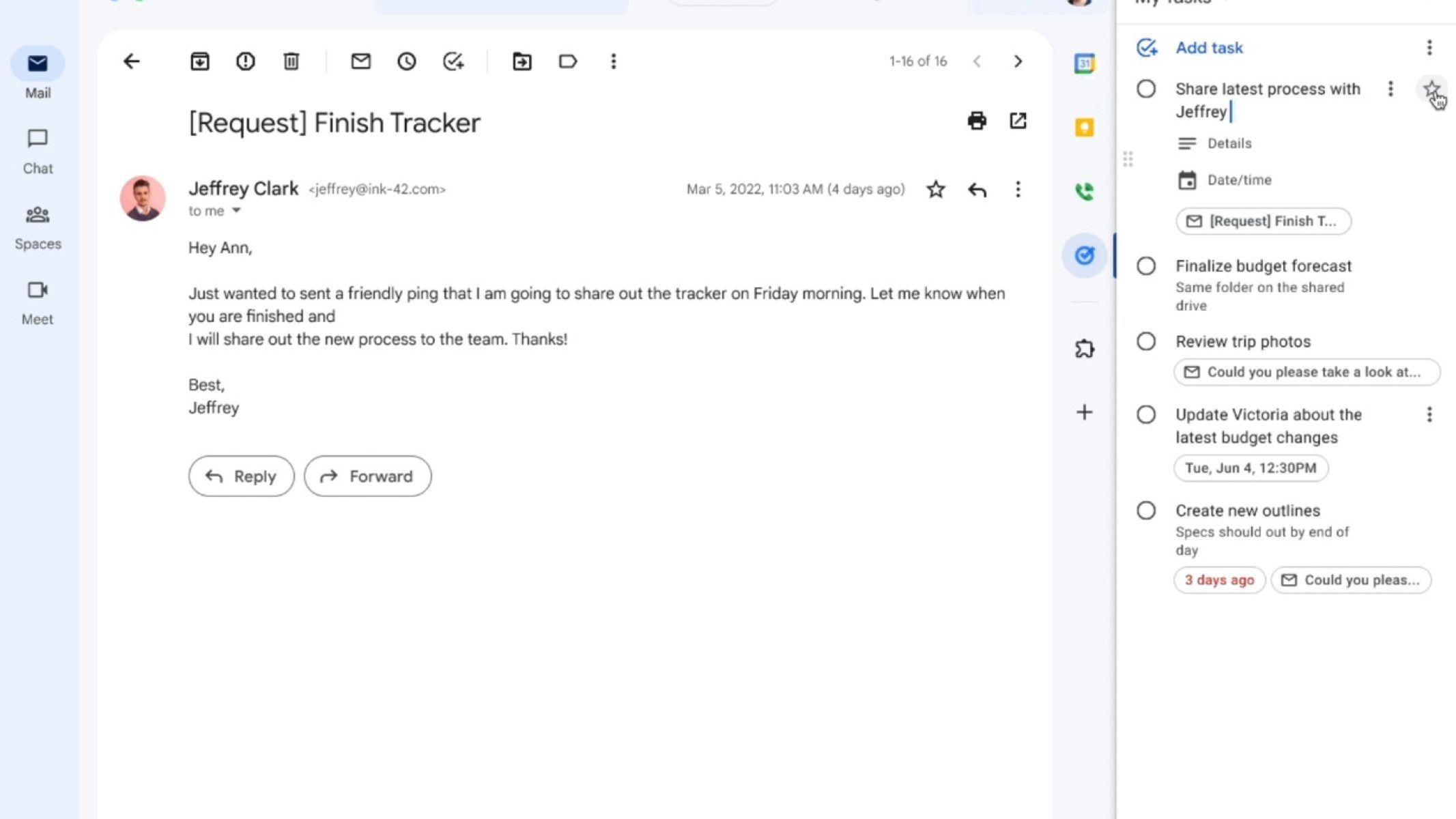Report this email as spam
1456x819 pixels.
(245, 61)
